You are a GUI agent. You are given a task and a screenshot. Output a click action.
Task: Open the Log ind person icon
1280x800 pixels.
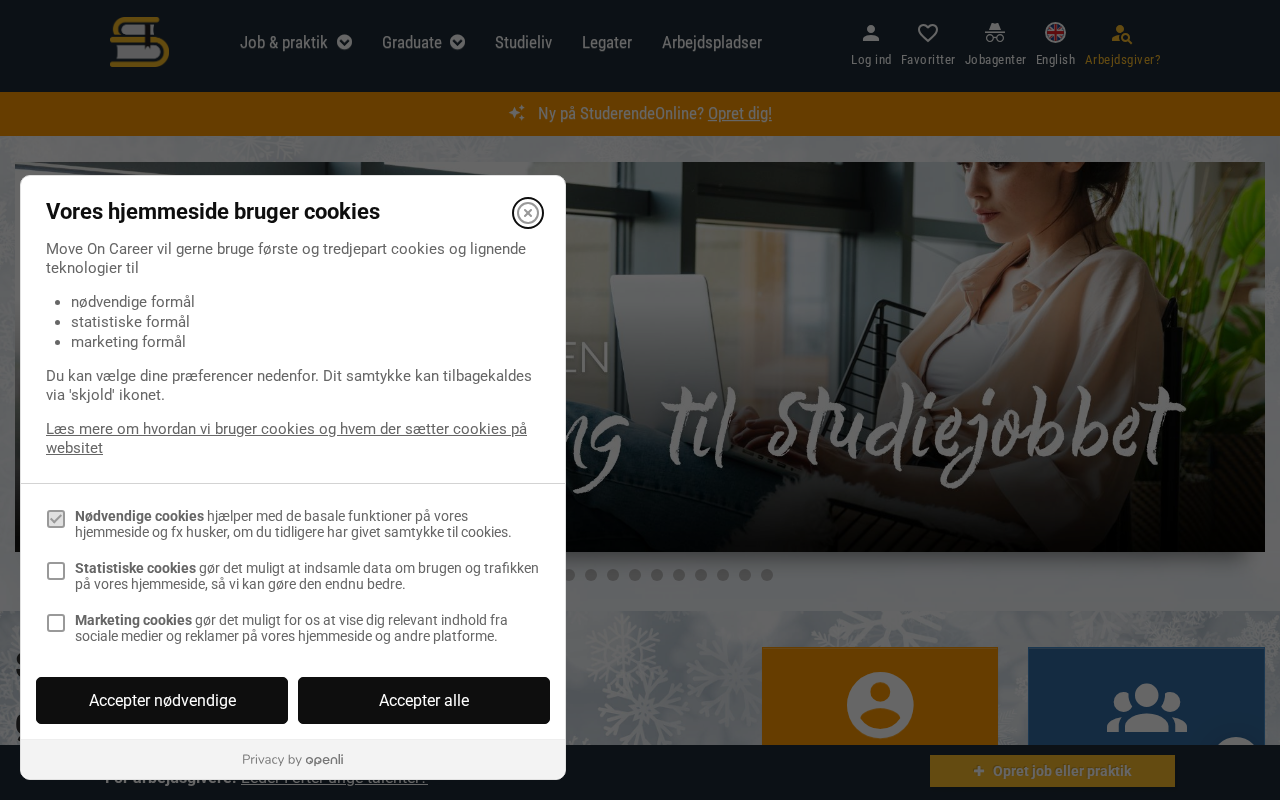pyautogui.click(x=871, y=33)
